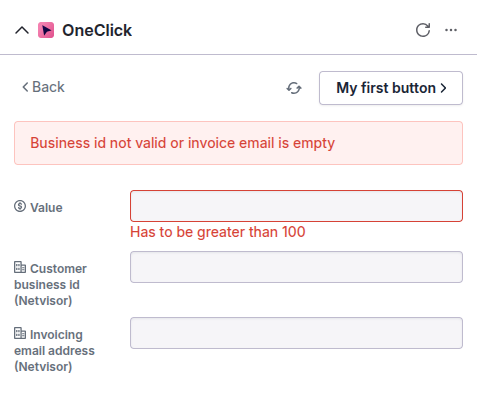
Task: Focus the Customer business id input field
Action: [296, 267]
